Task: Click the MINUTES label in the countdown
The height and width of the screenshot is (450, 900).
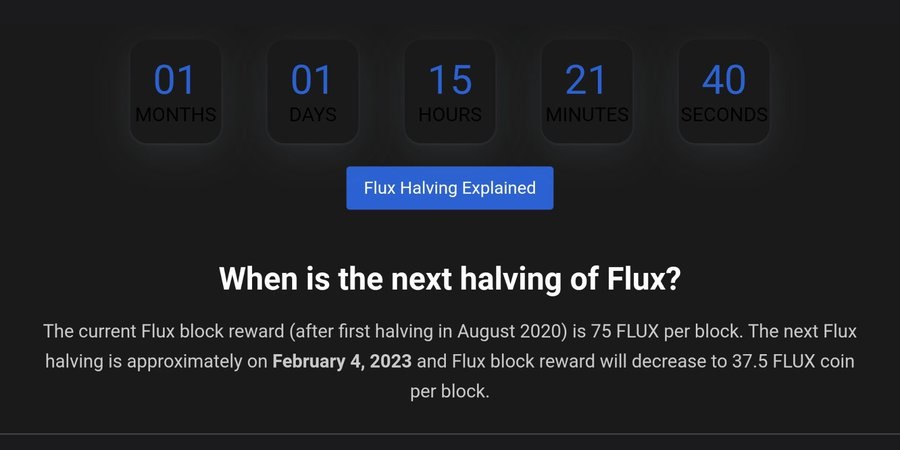Action: [587, 115]
